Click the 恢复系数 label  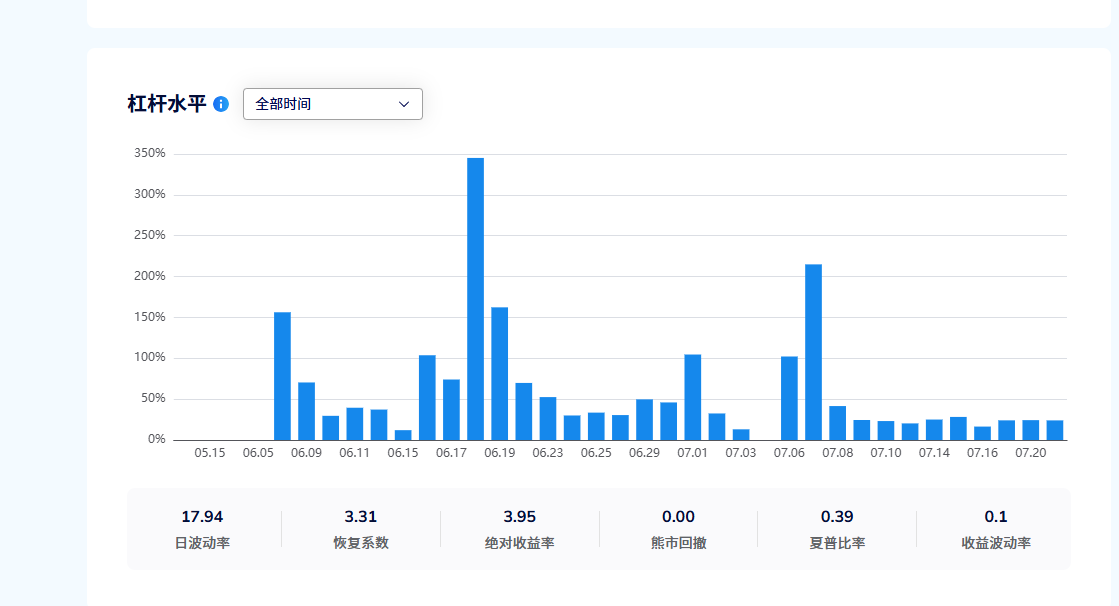[x=361, y=543]
